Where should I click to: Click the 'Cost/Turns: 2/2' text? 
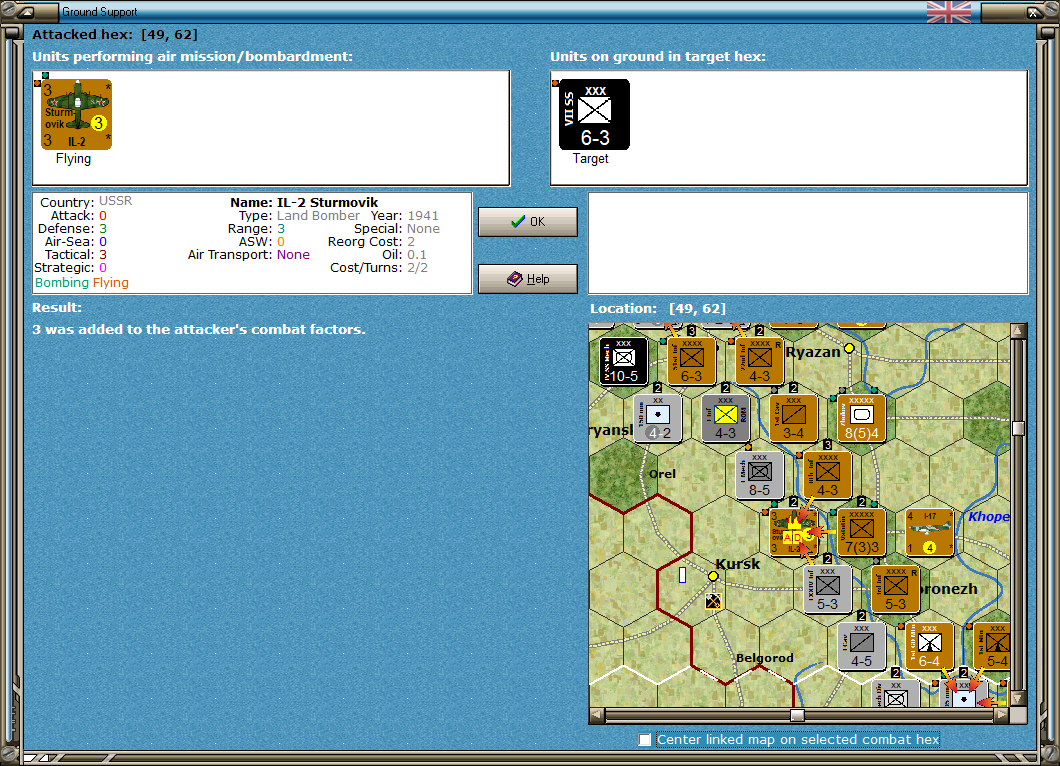tap(379, 268)
